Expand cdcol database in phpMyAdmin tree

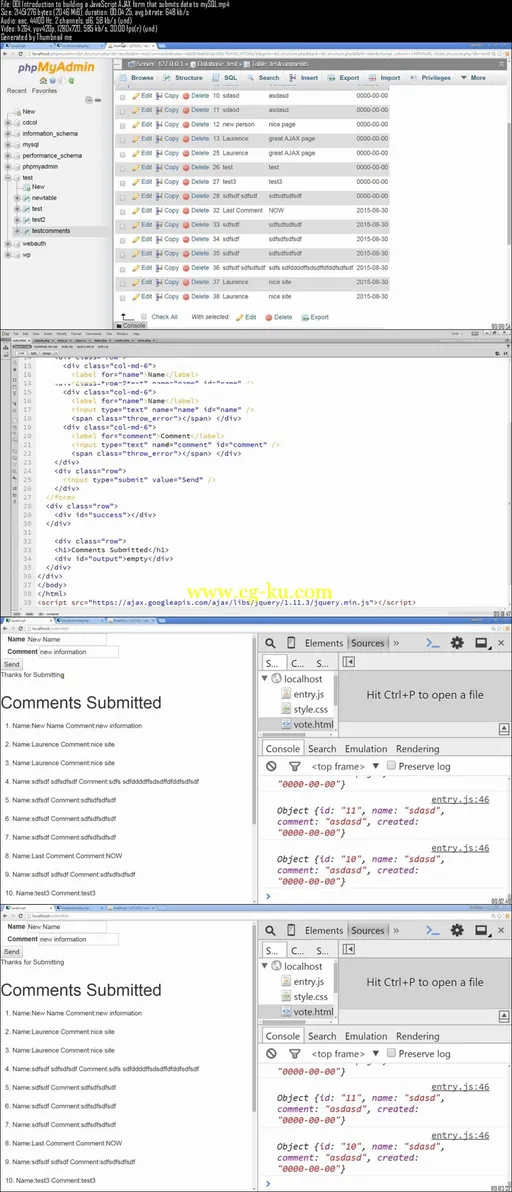click(8, 122)
